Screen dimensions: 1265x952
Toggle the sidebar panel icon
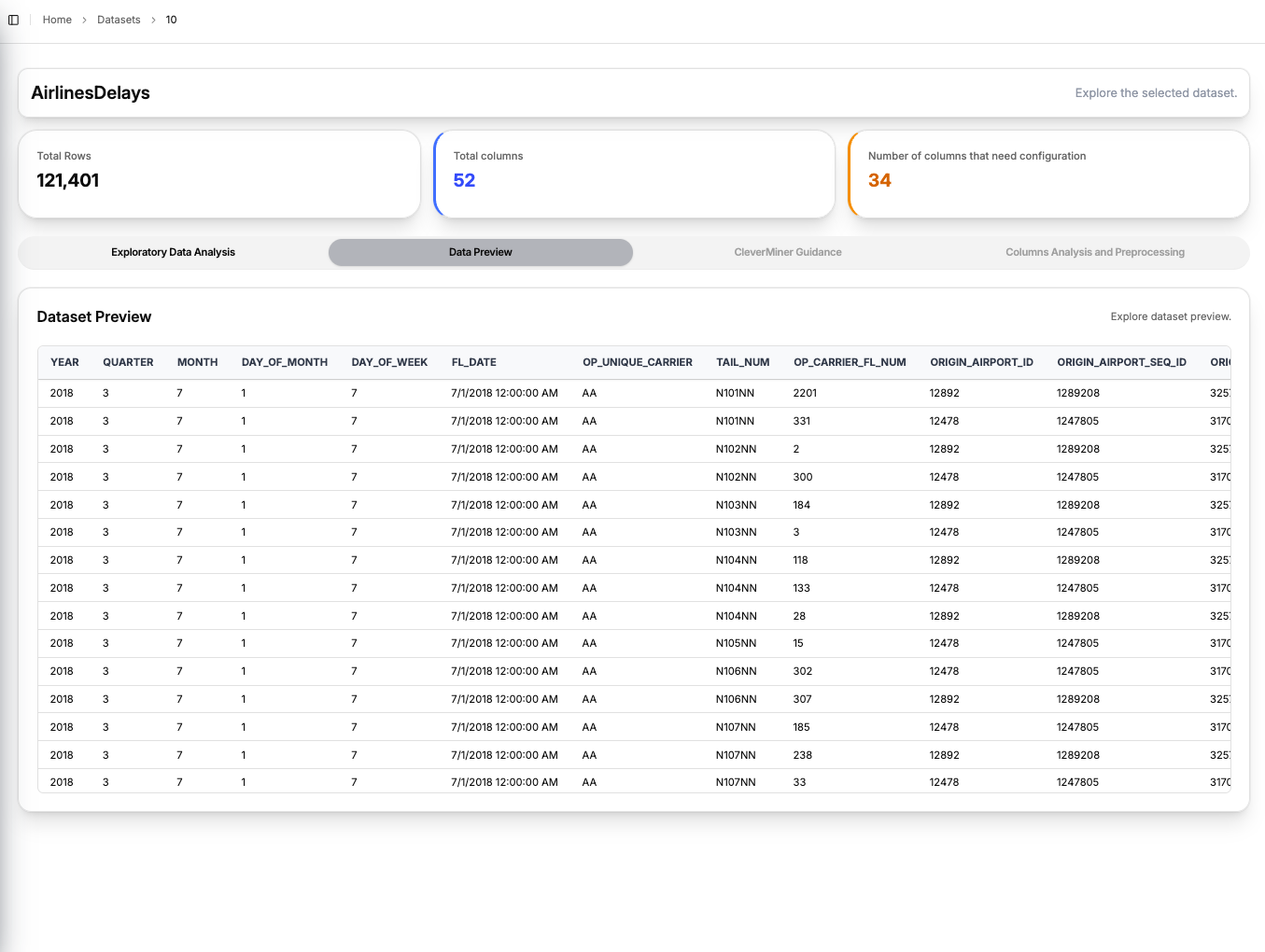pyautogui.click(x=13, y=19)
